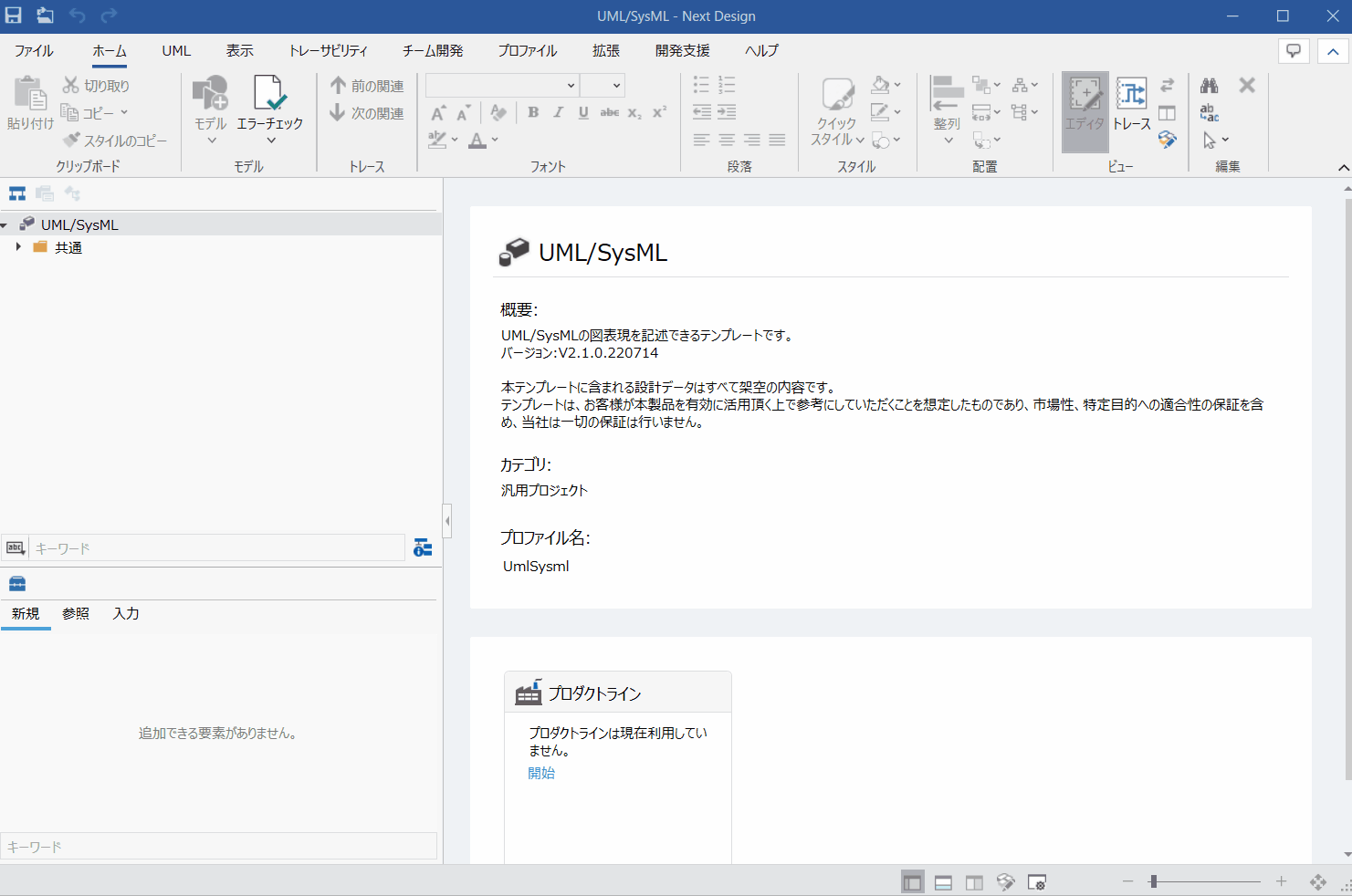Click the style copy (スタイルのコピー) brush

click(x=115, y=141)
